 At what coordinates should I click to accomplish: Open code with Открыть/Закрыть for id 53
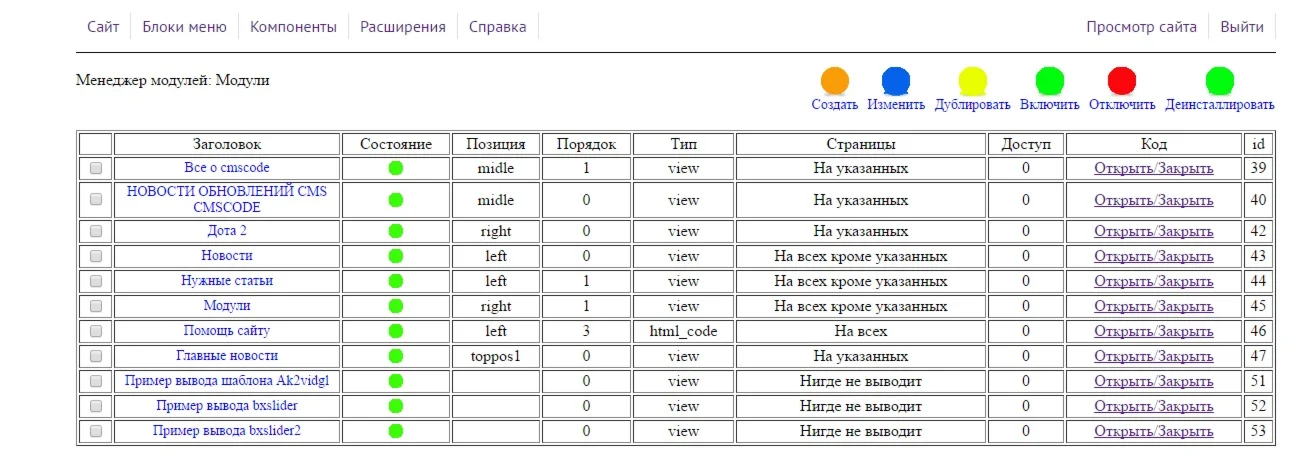coord(1153,432)
